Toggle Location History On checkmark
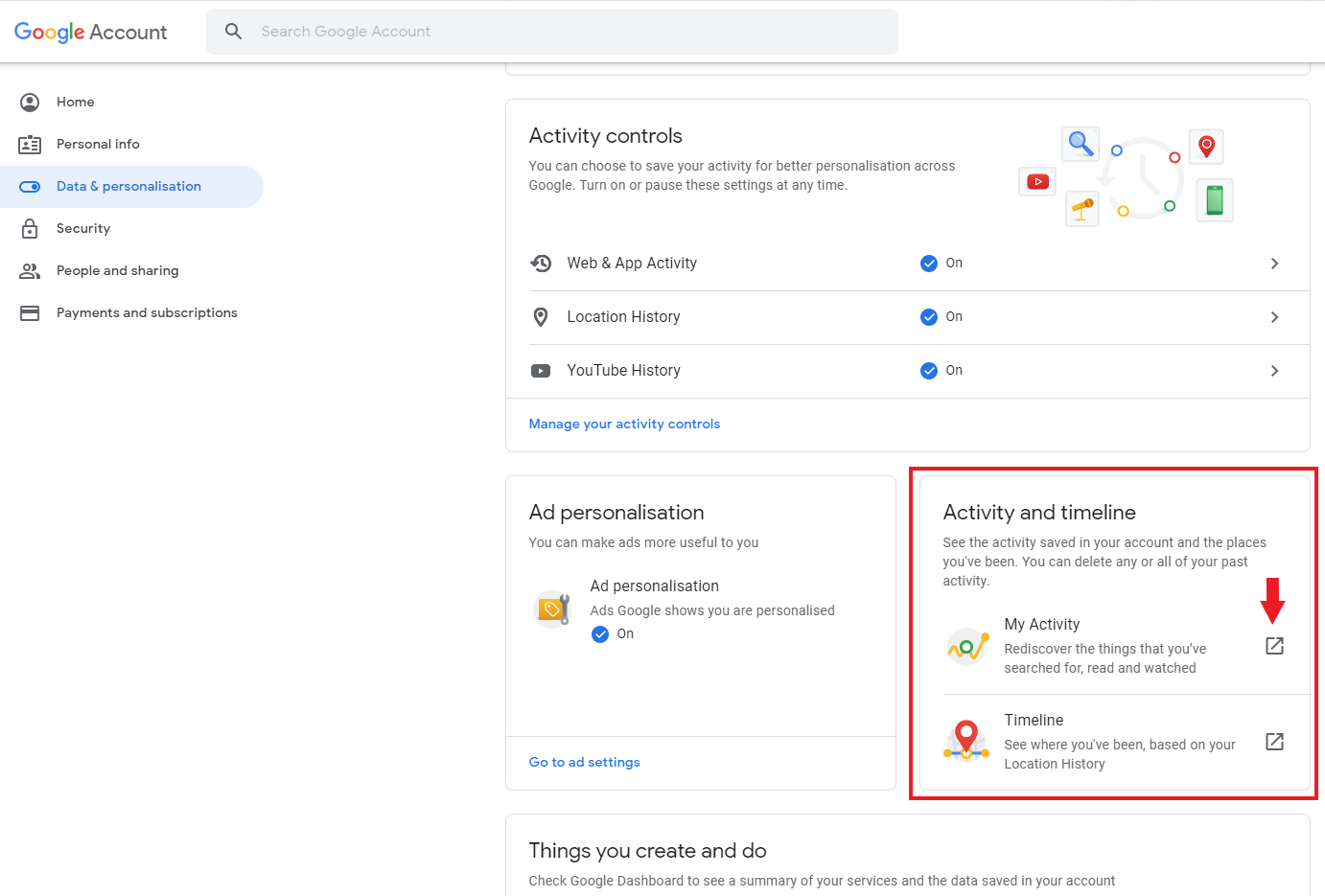The width and height of the screenshot is (1325, 896). [928, 317]
